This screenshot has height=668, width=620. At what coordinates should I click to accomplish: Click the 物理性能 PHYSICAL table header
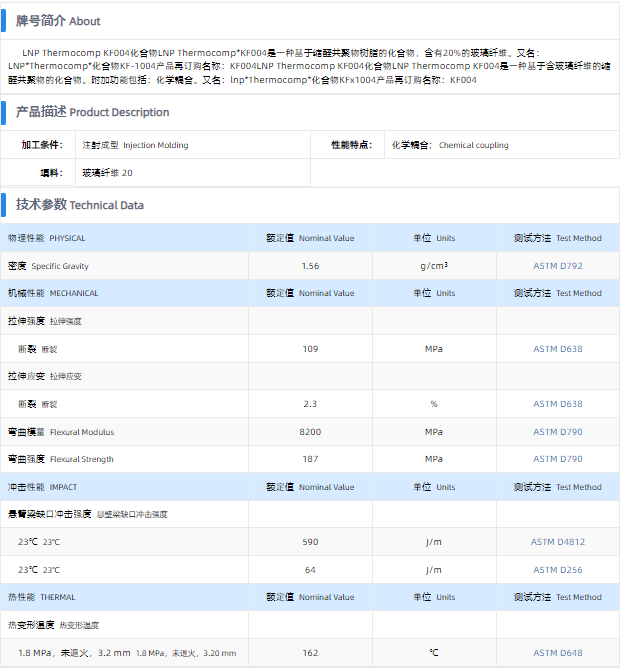47,238
